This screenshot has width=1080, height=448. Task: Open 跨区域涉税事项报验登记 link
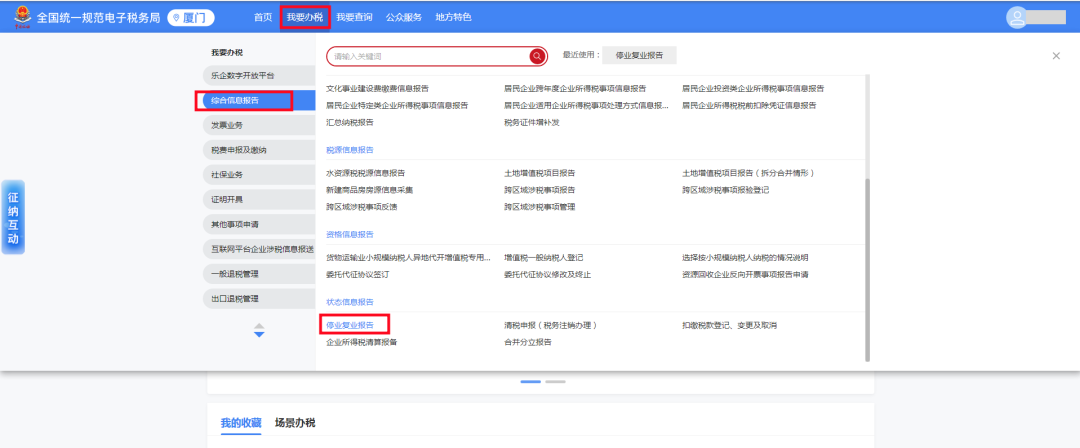725,190
